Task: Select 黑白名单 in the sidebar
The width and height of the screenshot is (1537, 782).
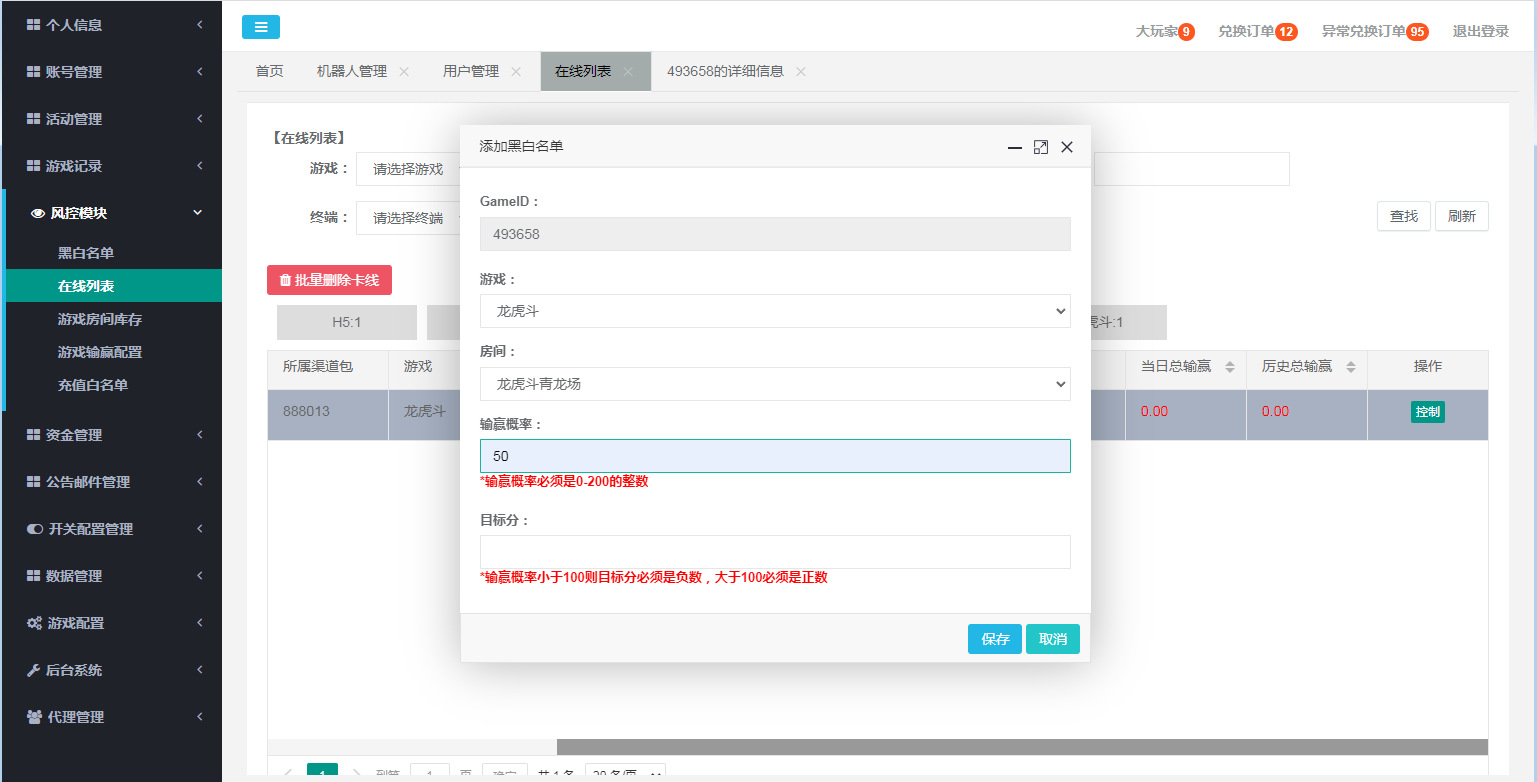Action: [86, 253]
